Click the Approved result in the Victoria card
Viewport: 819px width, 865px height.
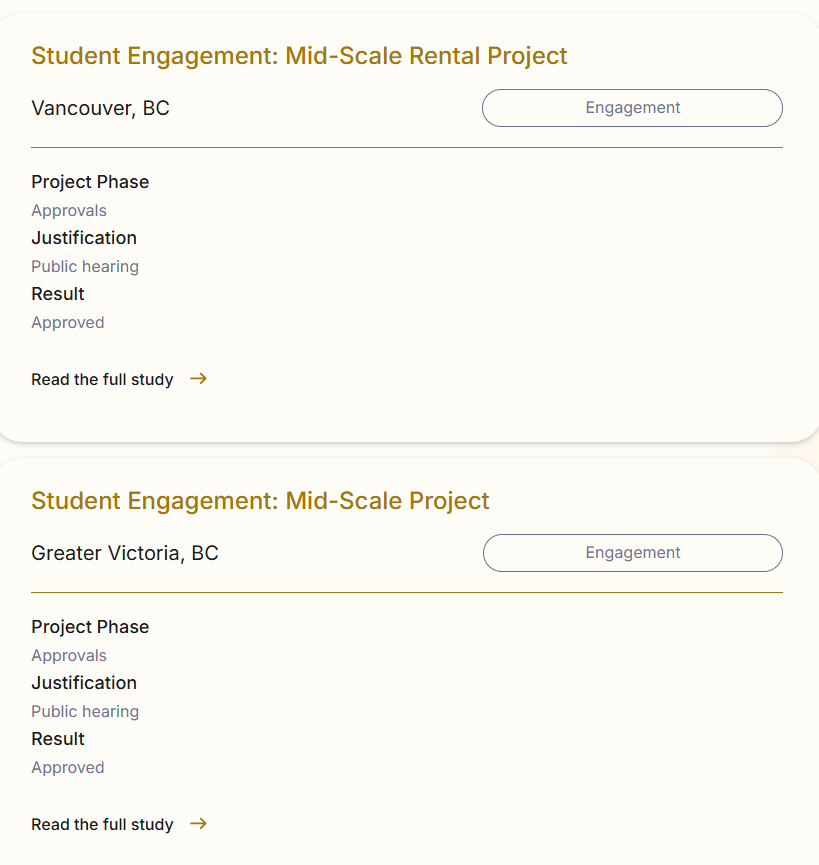point(68,768)
